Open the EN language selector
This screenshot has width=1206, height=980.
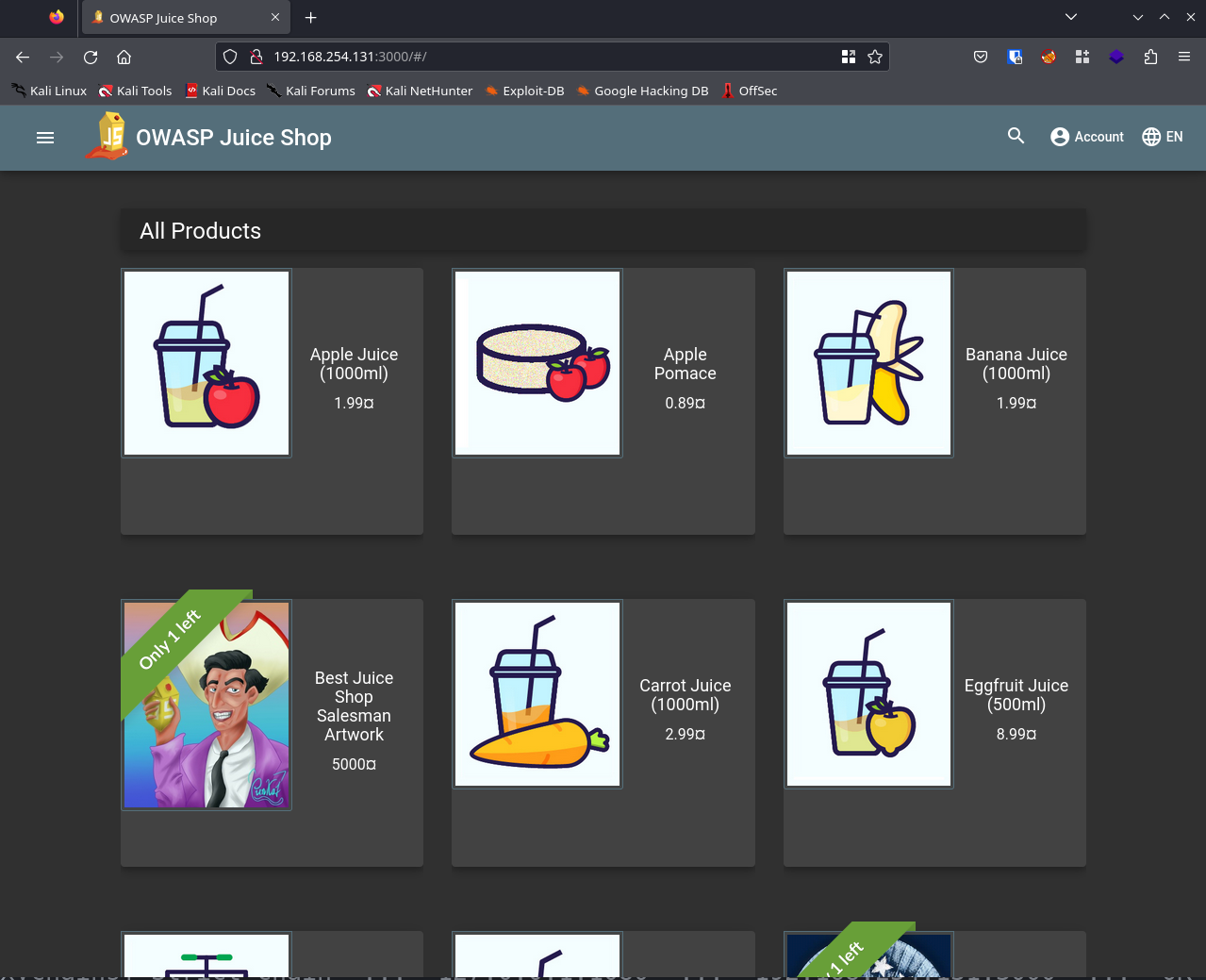1162,137
